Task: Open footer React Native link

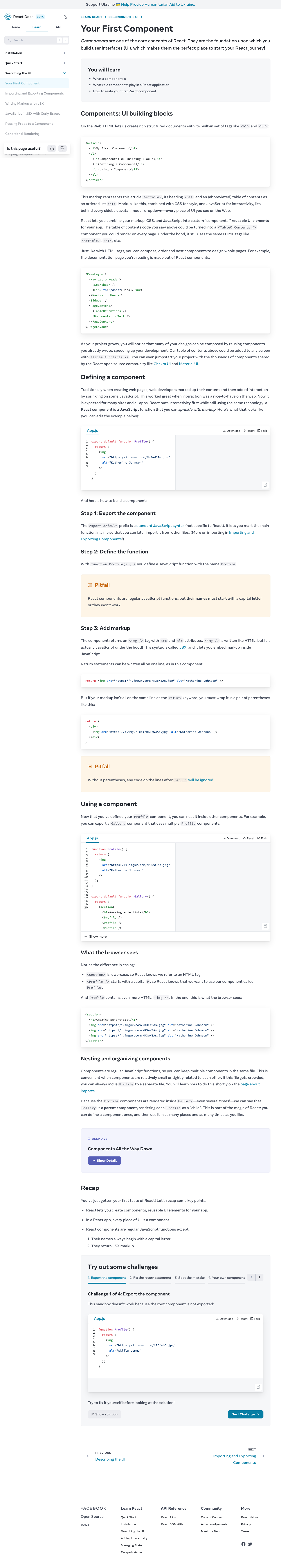Action: (x=249, y=1518)
